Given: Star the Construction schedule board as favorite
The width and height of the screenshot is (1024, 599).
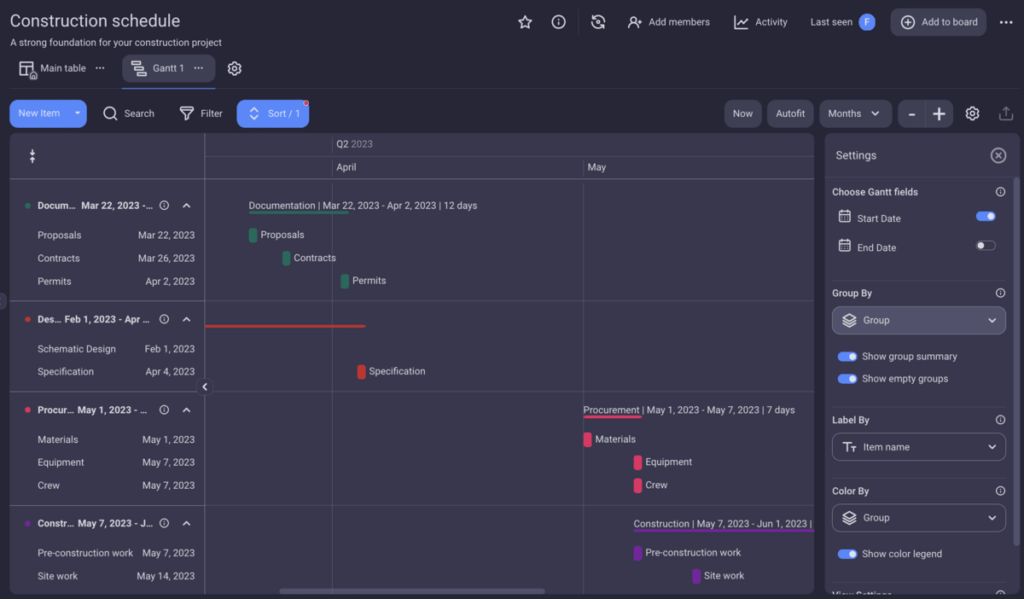Looking at the screenshot, I should tap(525, 22).
